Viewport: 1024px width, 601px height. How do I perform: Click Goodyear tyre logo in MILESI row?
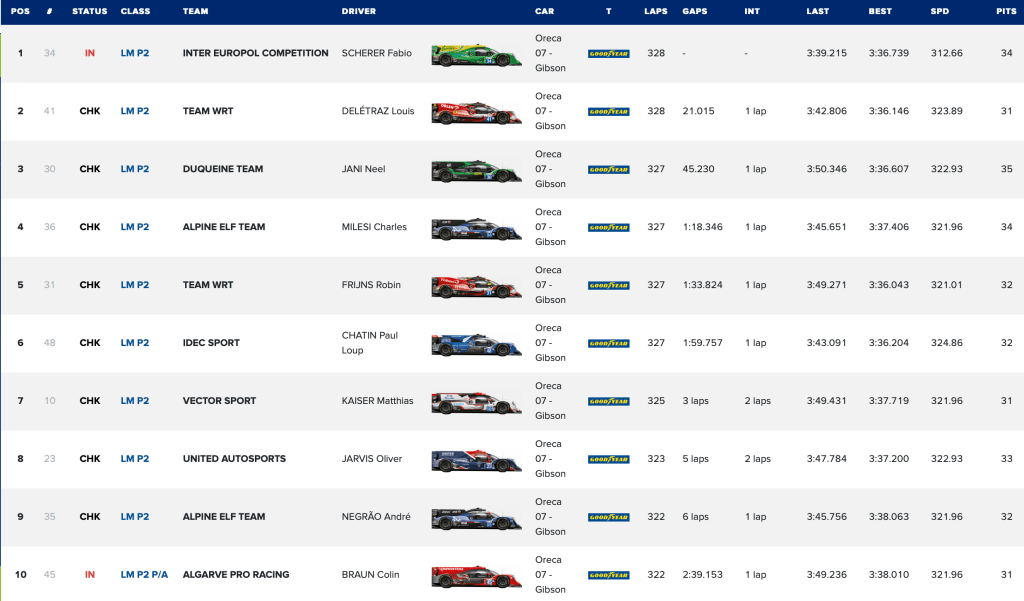(609, 227)
